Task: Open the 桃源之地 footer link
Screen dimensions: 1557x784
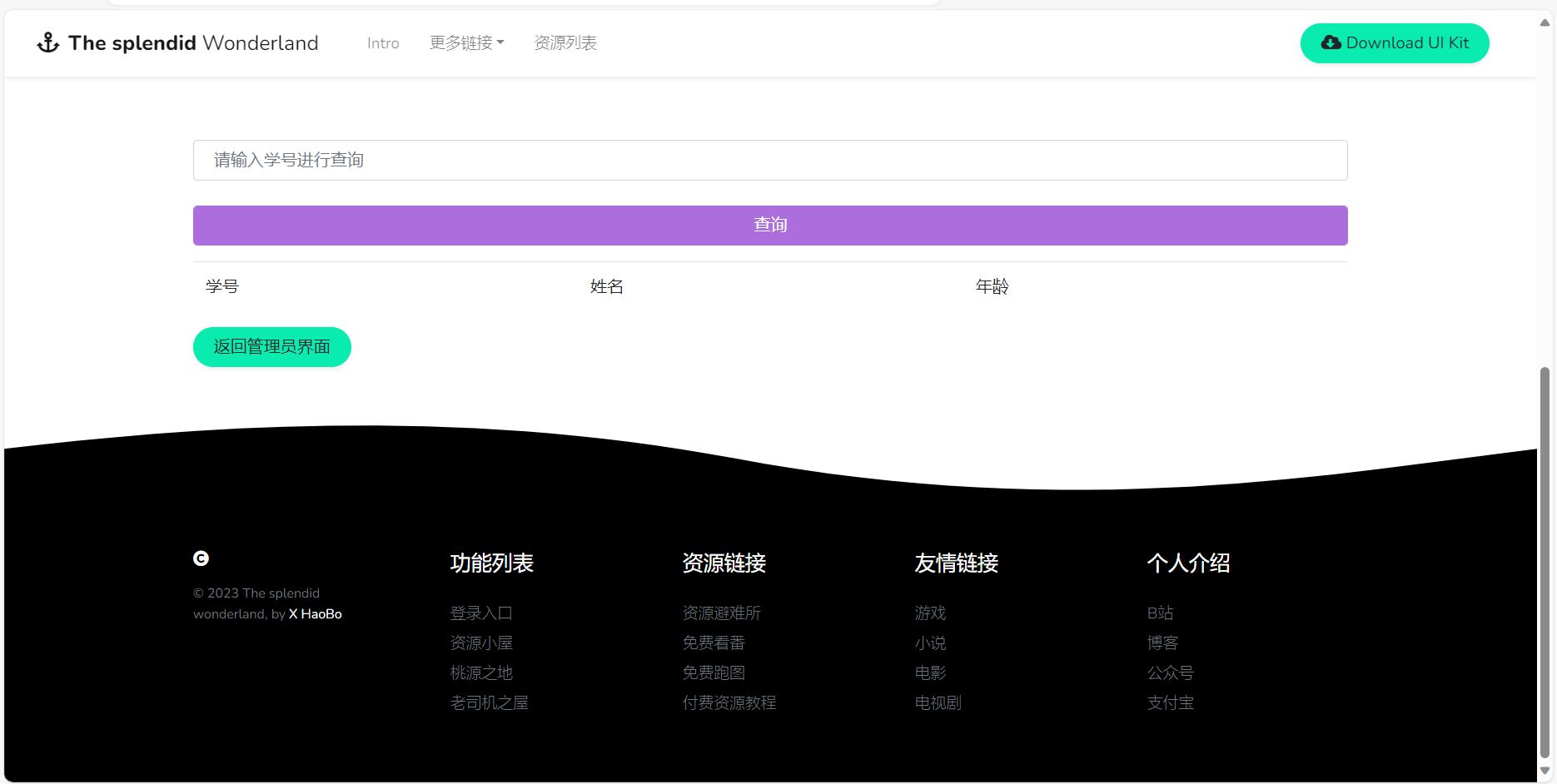Action: coord(481,673)
